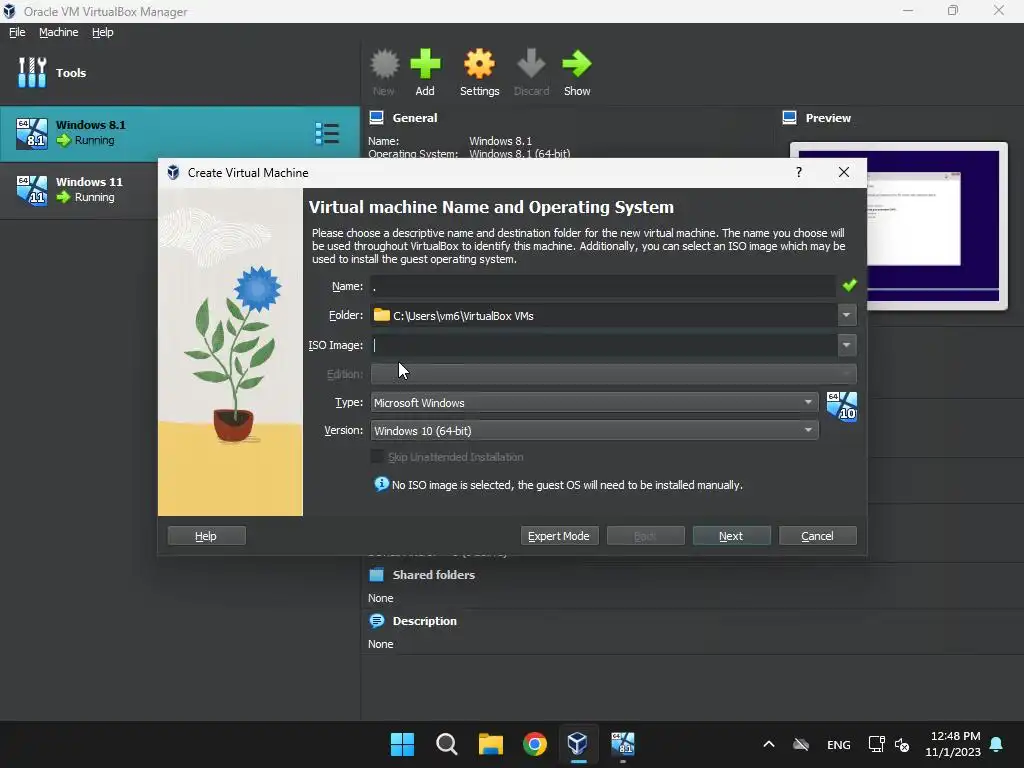Open the File menu
Screen dimensions: 1024x768
pyautogui.click(x=17, y=32)
